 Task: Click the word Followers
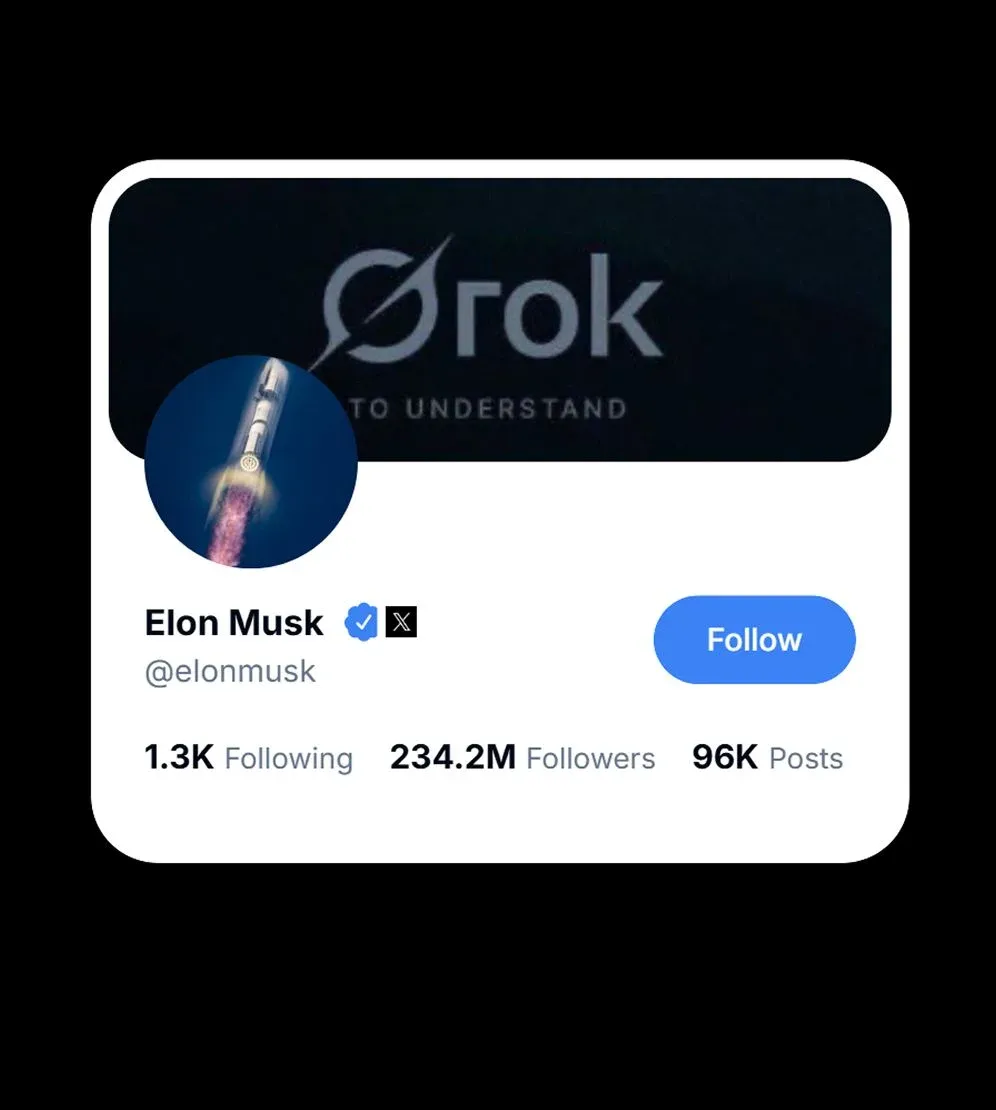(590, 759)
